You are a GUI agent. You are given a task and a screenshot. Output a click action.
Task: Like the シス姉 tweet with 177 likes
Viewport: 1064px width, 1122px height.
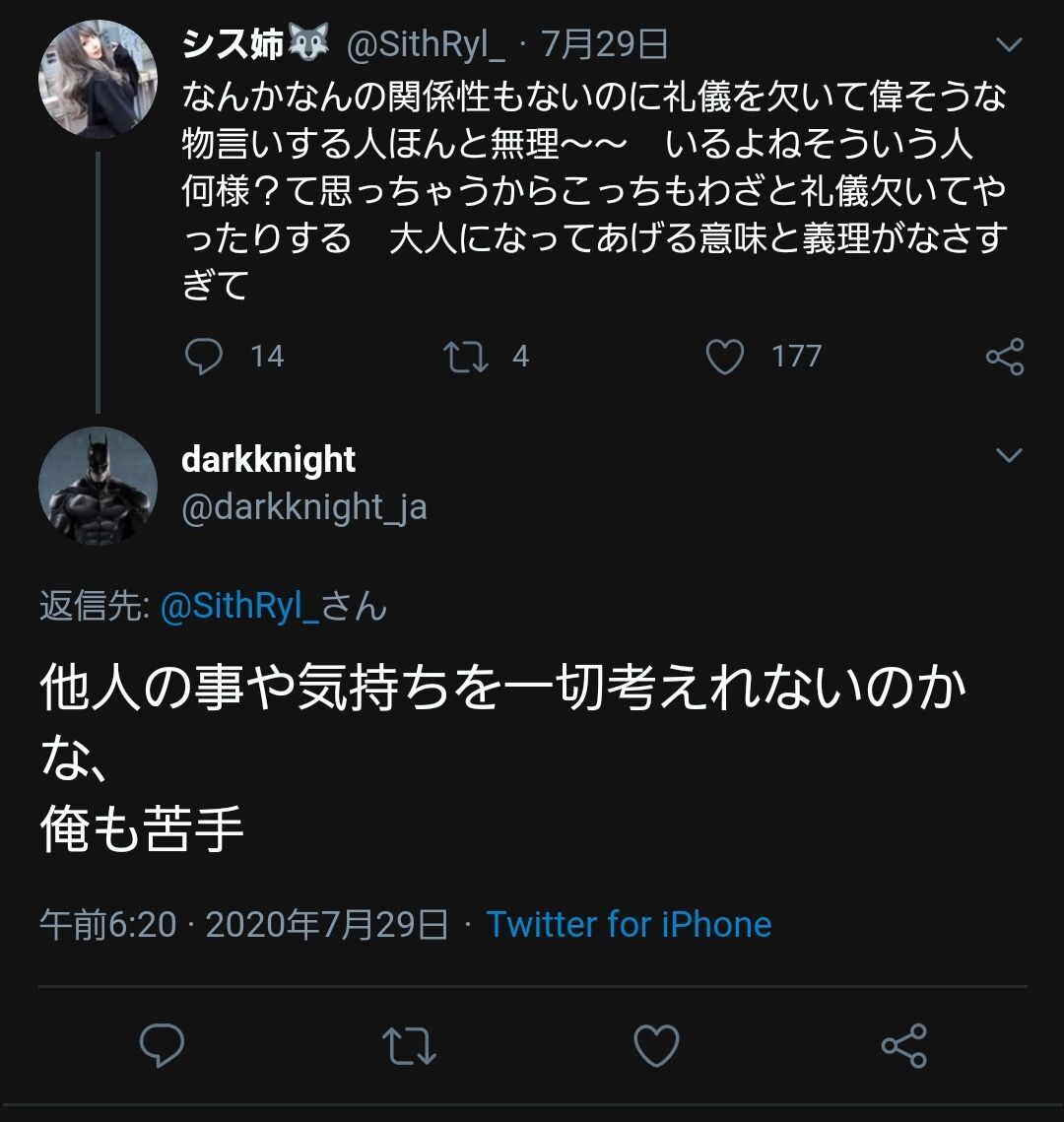pos(725,357)
